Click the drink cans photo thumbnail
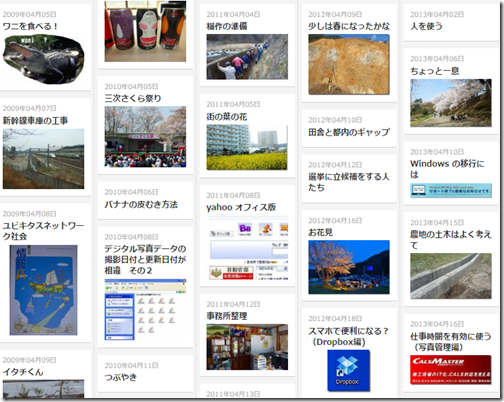Screen dimensions: 504x402 145,31
